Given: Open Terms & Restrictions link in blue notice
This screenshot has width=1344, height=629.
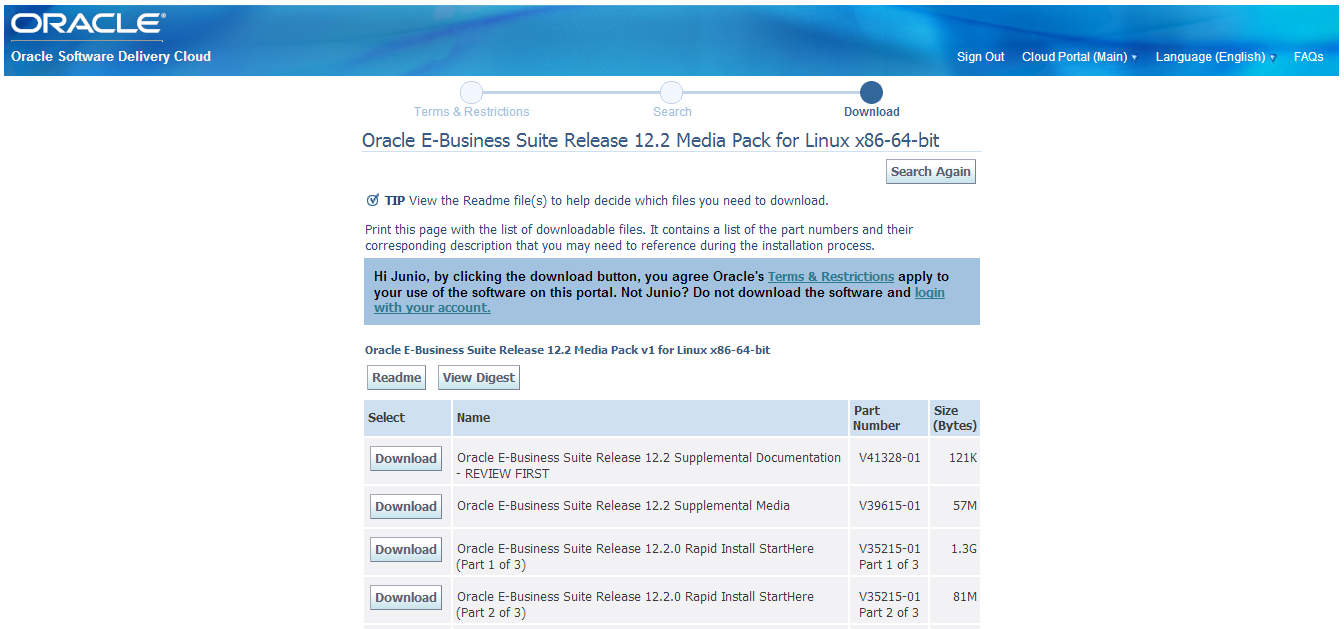Looking at the screenshot, I should click(830, 277).
